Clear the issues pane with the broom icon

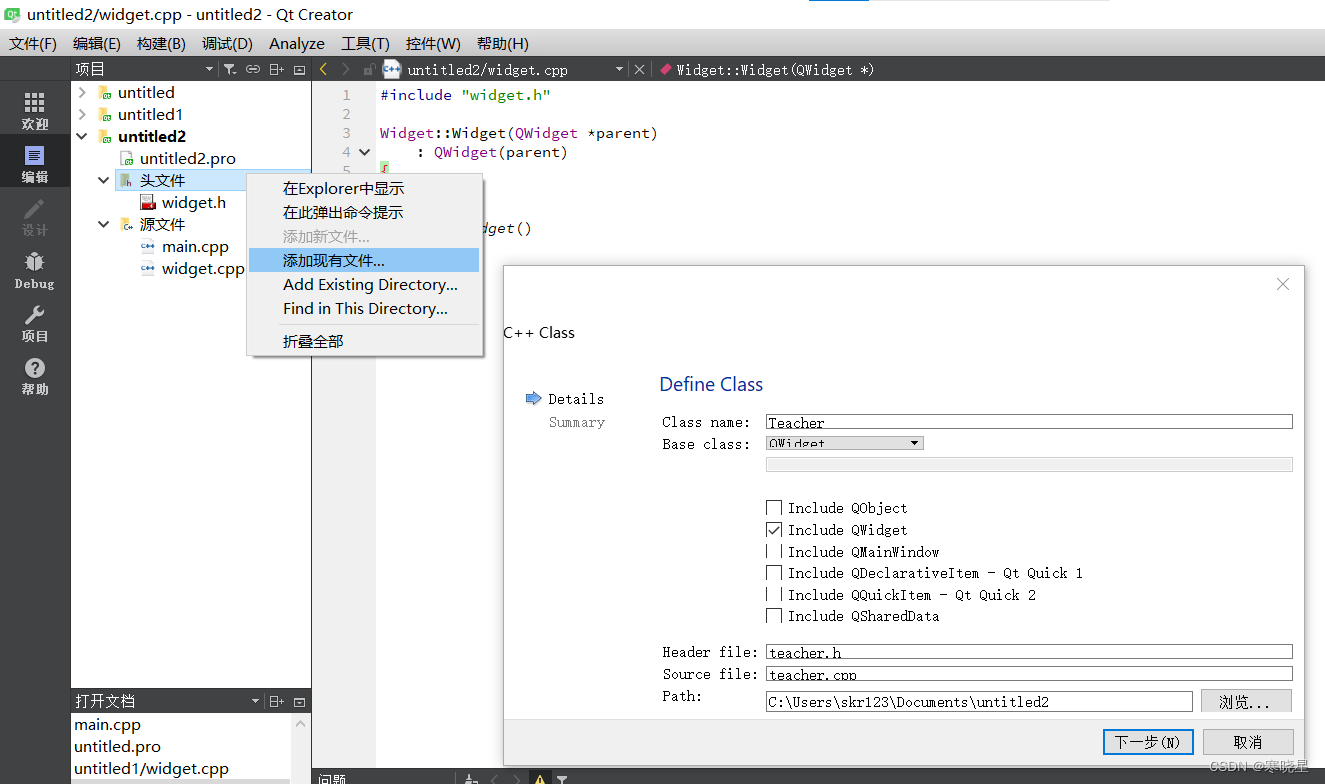tap(471, 778)
